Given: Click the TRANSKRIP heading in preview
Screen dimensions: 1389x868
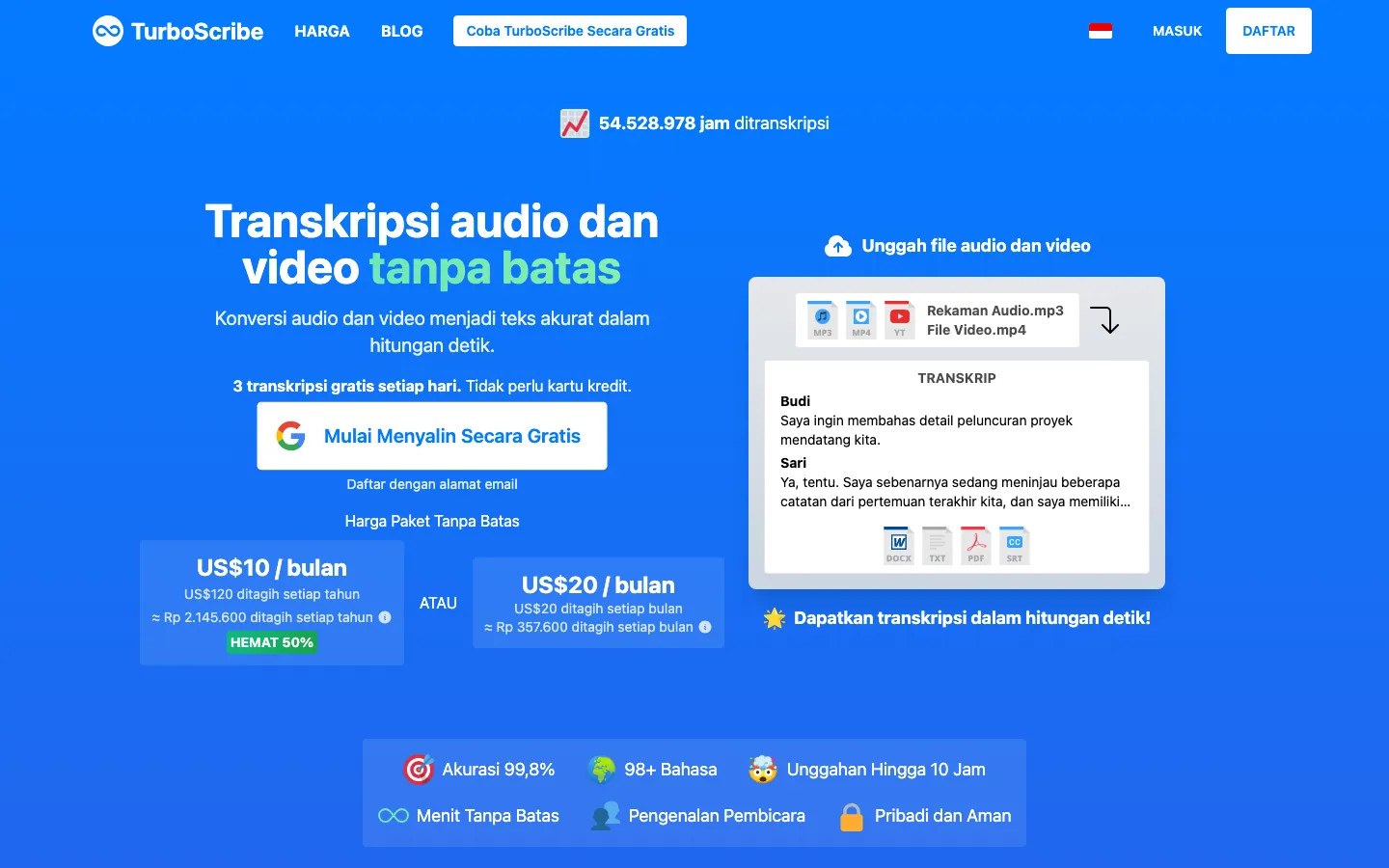Looking at the screenshot, I should click(x=957, y=378).
